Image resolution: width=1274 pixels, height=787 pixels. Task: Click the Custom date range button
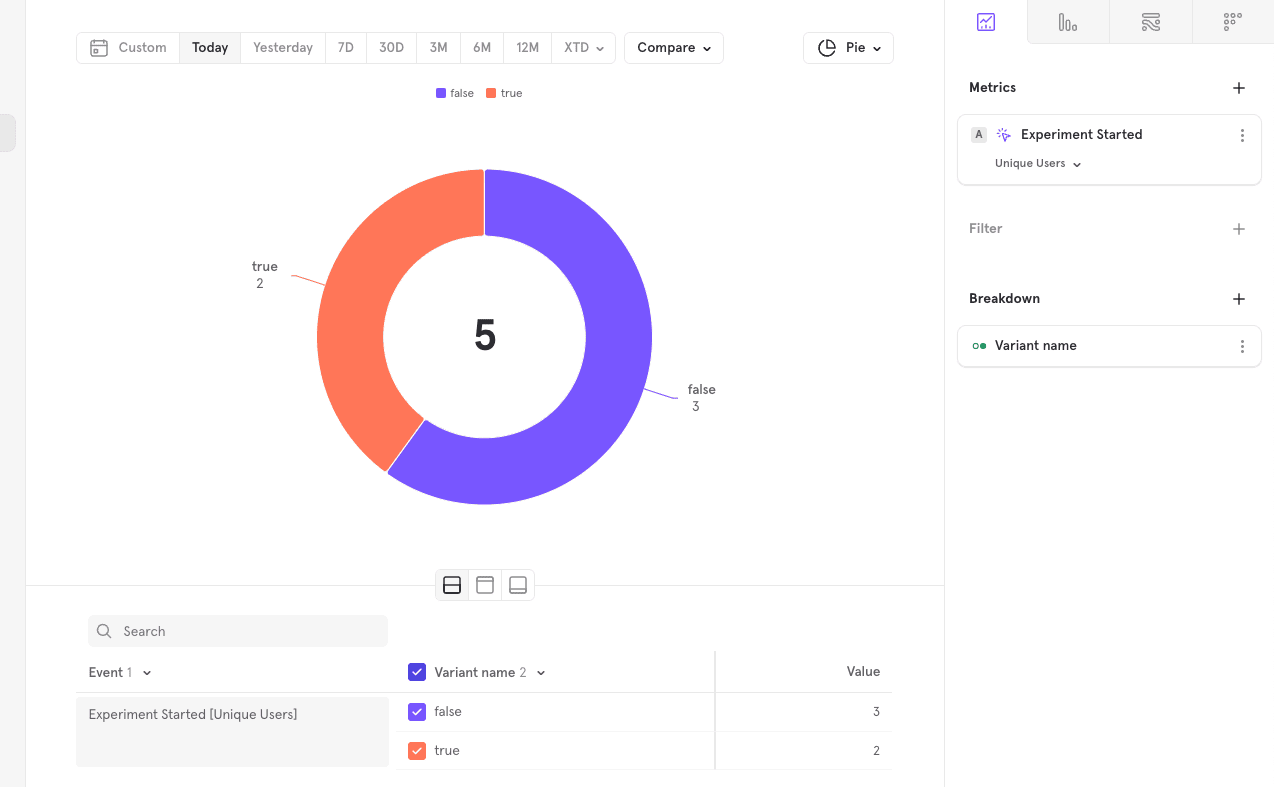[x=128, y=48]
